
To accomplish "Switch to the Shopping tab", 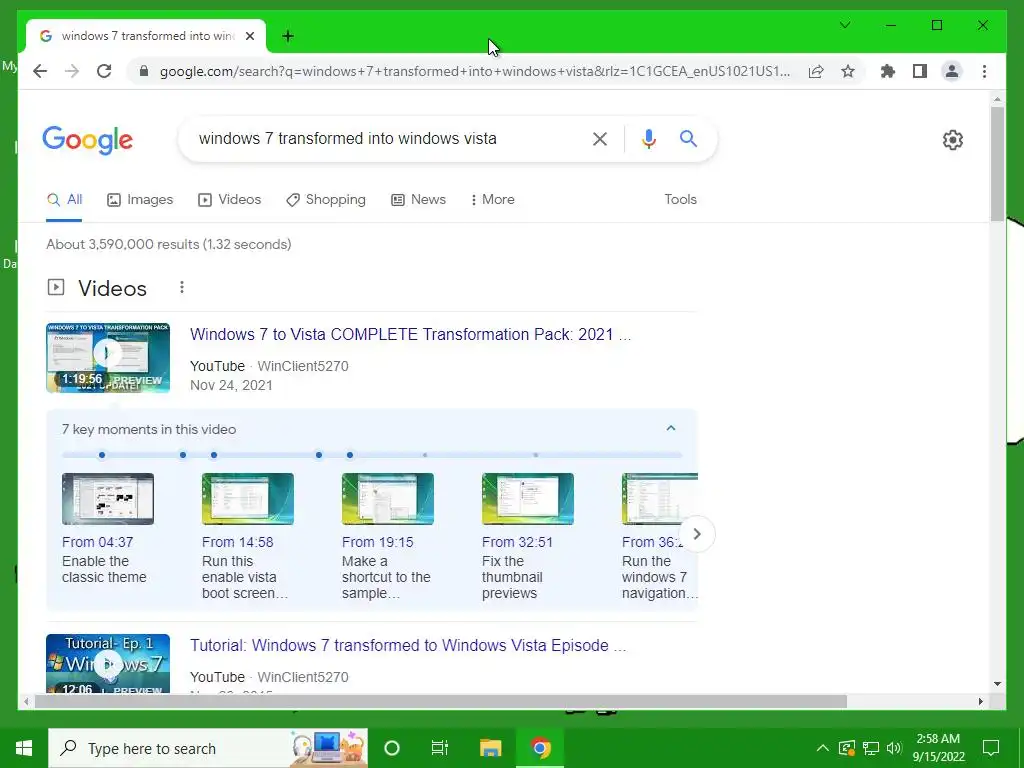I will (x=326, y=200).
